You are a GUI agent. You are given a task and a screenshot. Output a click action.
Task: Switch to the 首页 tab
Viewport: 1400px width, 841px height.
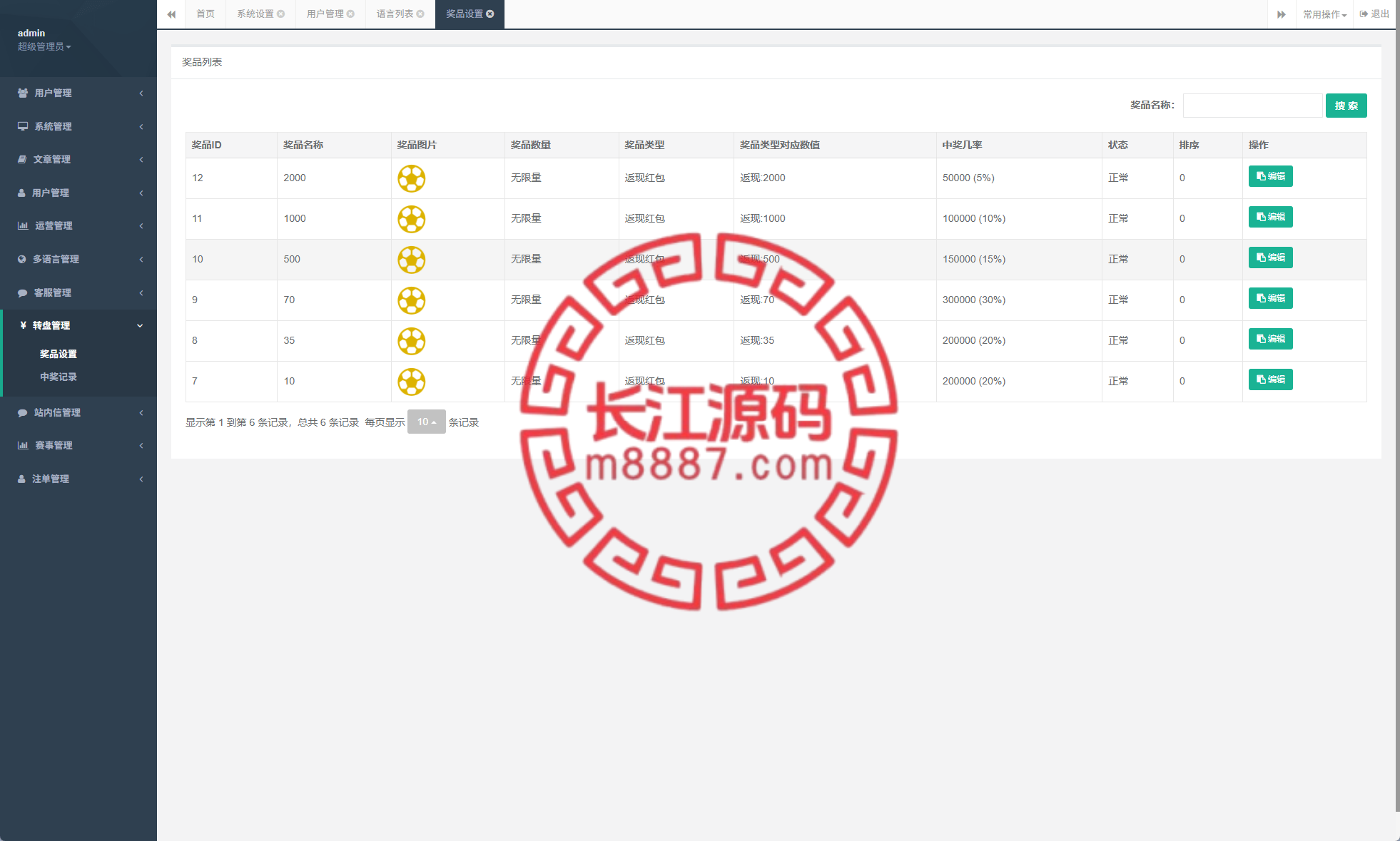point(206,14)
